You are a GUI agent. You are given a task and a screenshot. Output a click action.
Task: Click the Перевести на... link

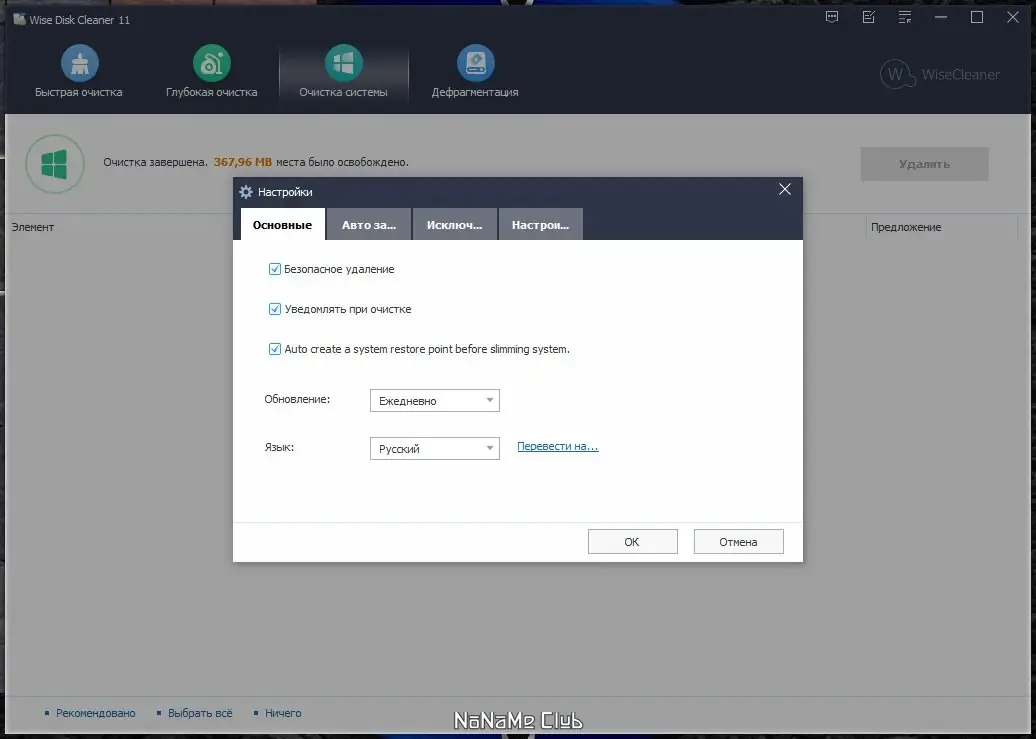coord(558,446)
